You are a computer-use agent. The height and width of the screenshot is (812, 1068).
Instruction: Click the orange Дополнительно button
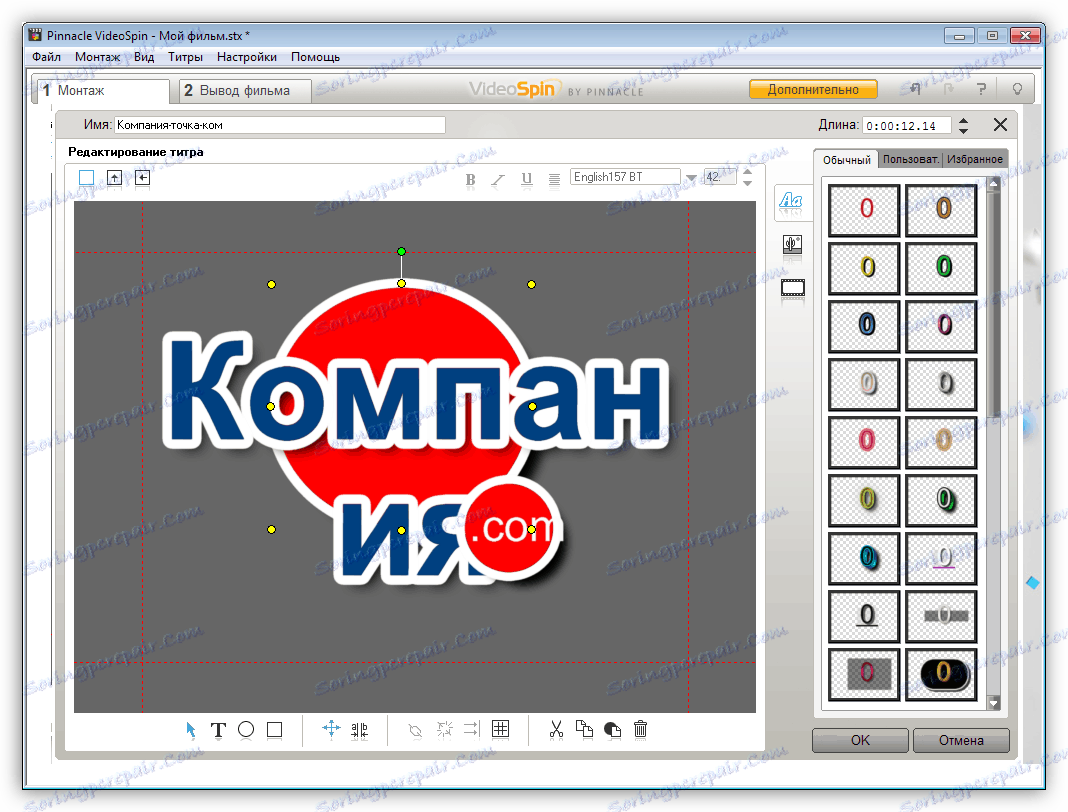(x=813, y=89)
